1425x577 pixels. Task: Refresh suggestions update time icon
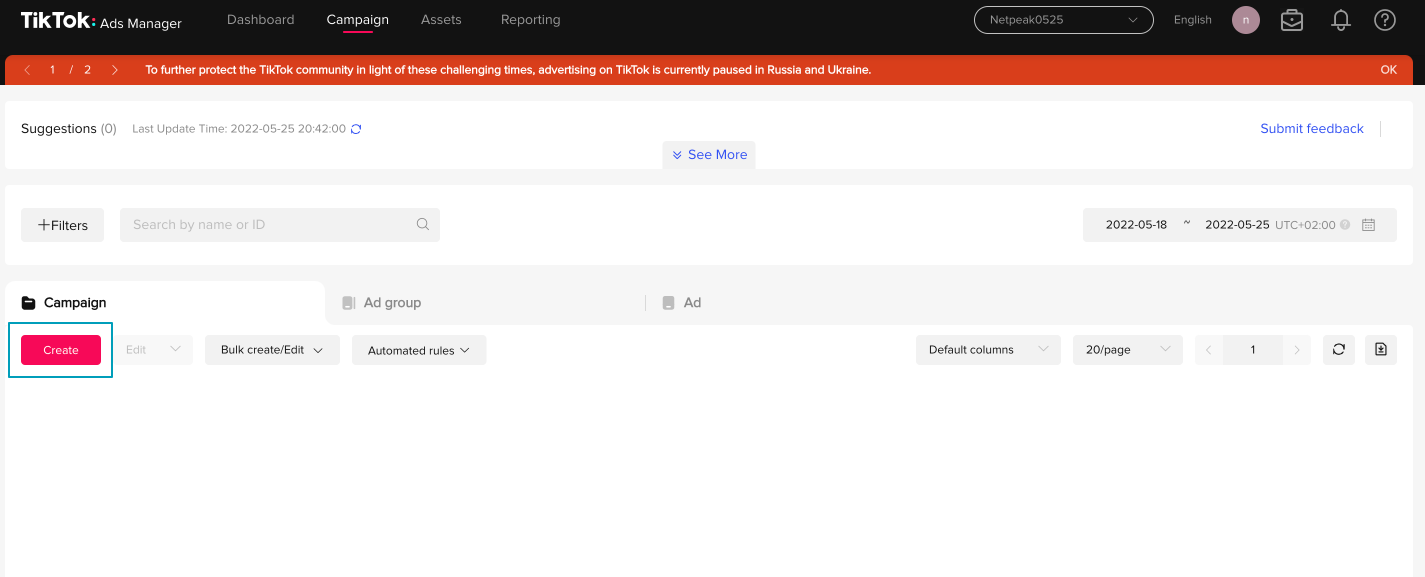pos(356,129)
